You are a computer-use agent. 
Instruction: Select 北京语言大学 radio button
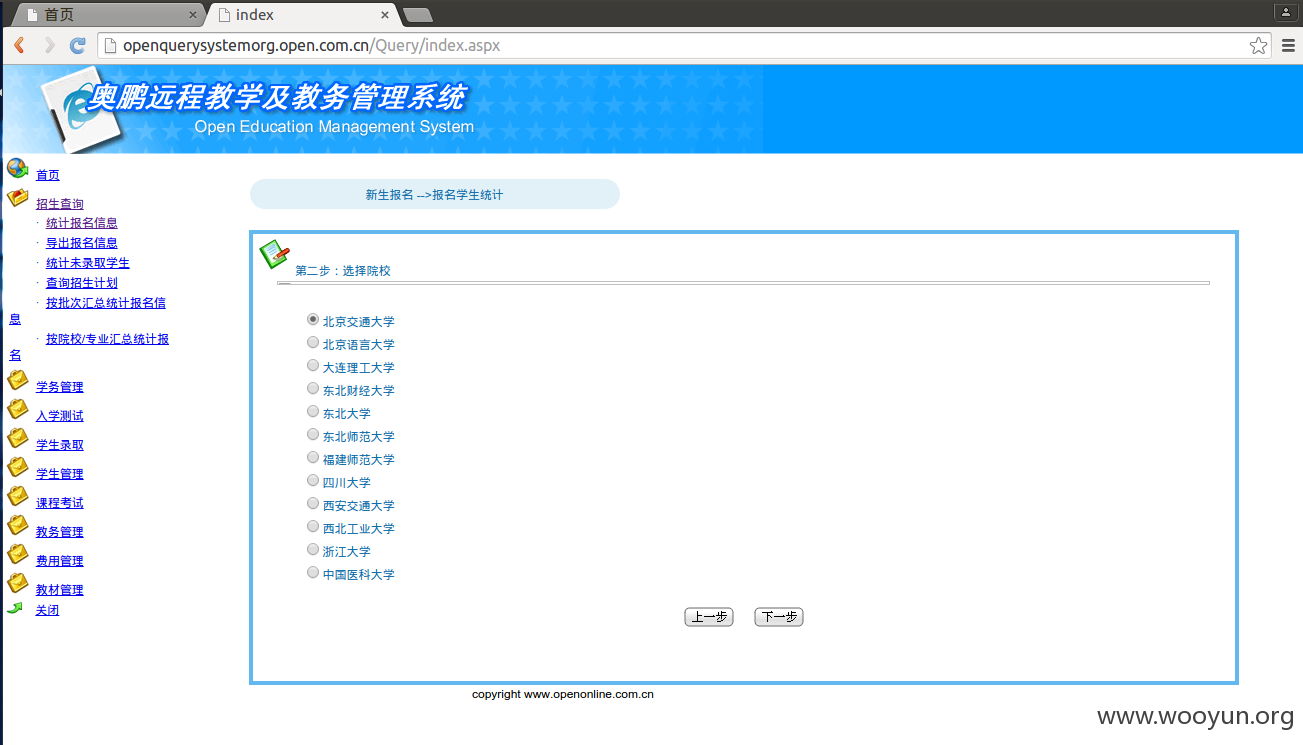[313, 343]
